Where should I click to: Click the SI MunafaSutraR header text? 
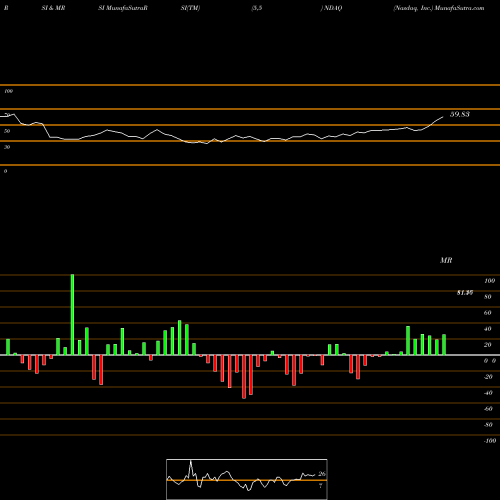(x=123, y=8)
